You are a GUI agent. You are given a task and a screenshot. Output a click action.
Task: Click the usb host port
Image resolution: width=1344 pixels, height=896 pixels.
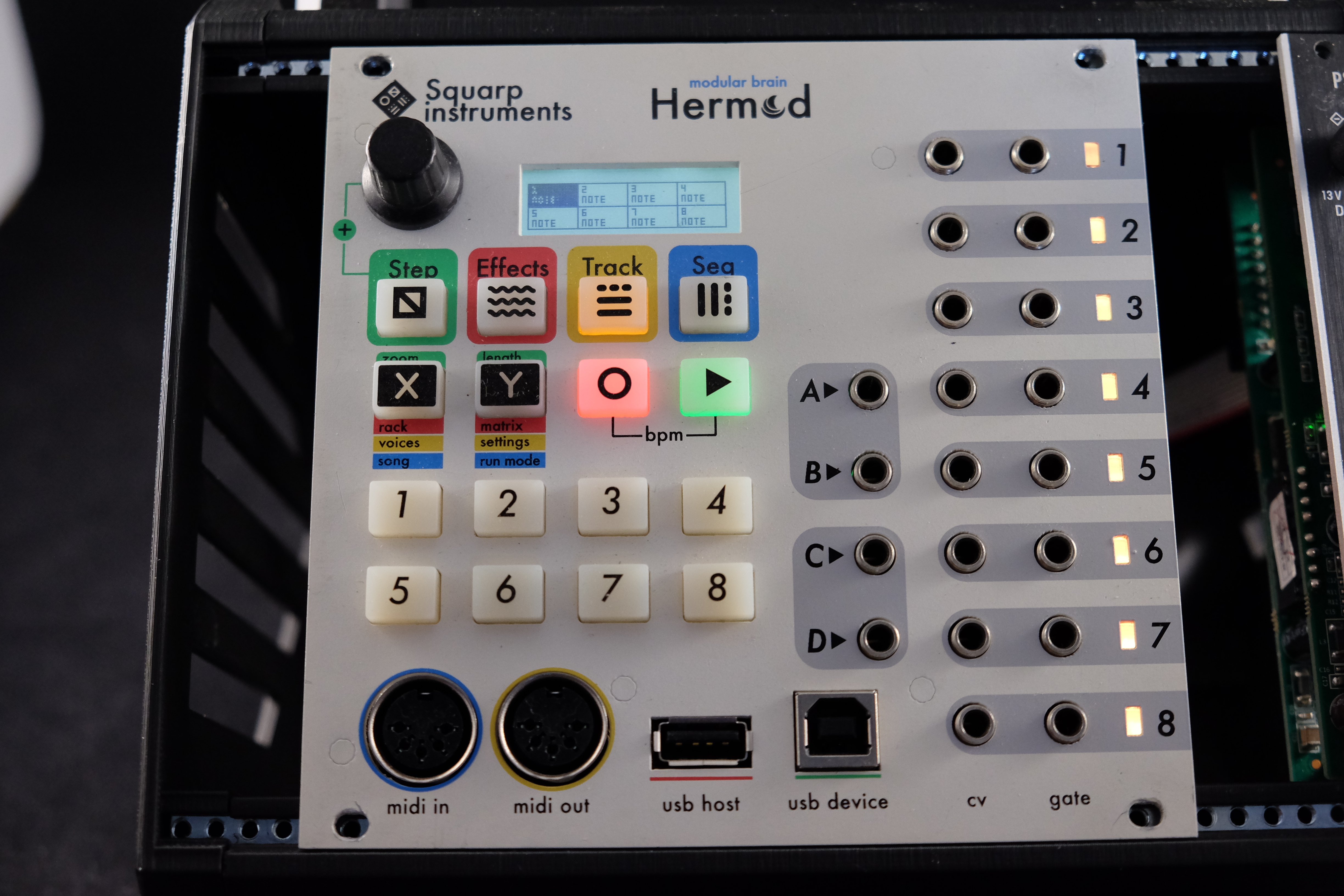(701, 743)
